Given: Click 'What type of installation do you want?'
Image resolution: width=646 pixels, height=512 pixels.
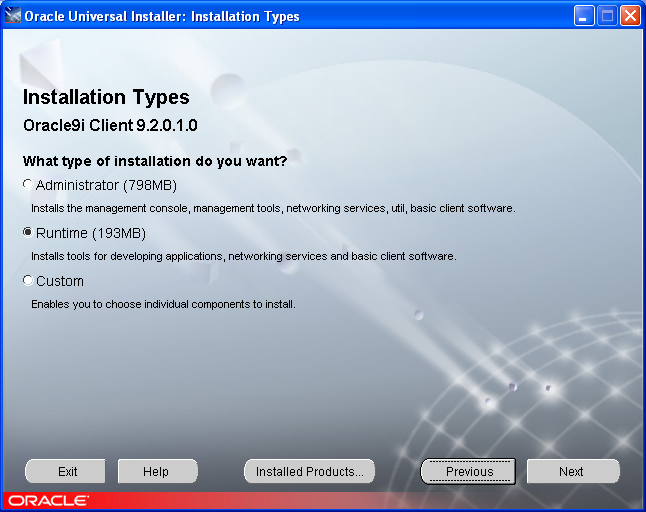Looking at the screenshot, I should (155, 161).
